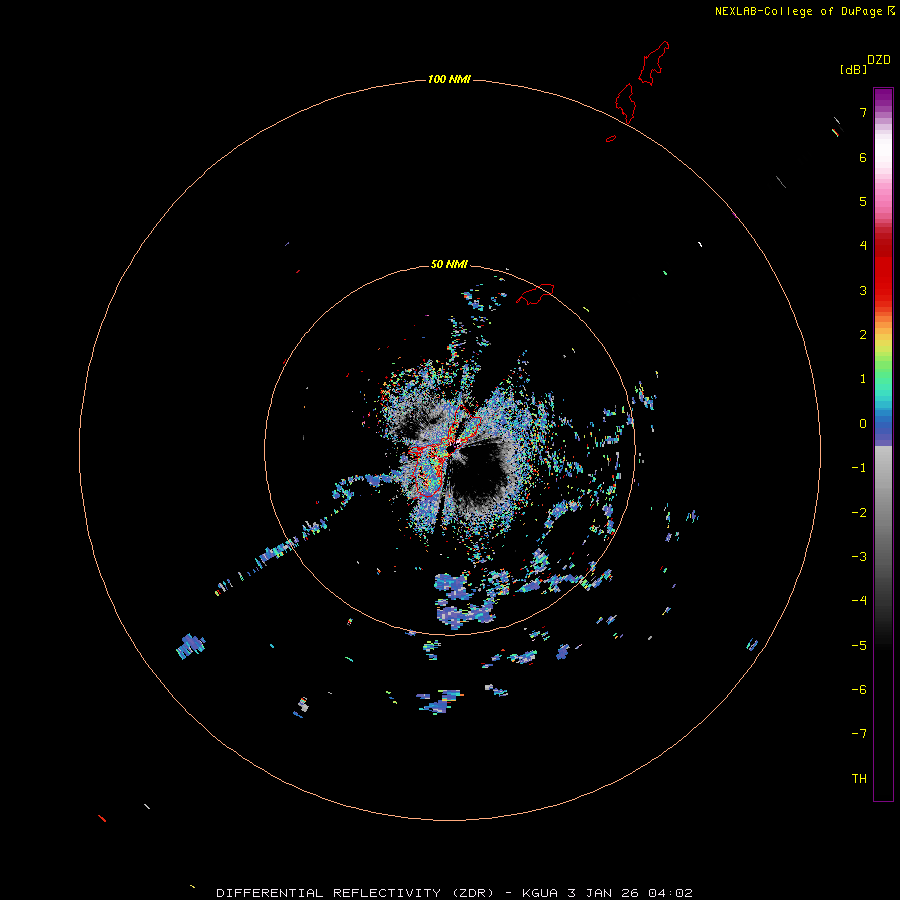The image size is (900, 900).
Task: Click the red island outline on the 50 NMI ring
Action: pos(535,293)
